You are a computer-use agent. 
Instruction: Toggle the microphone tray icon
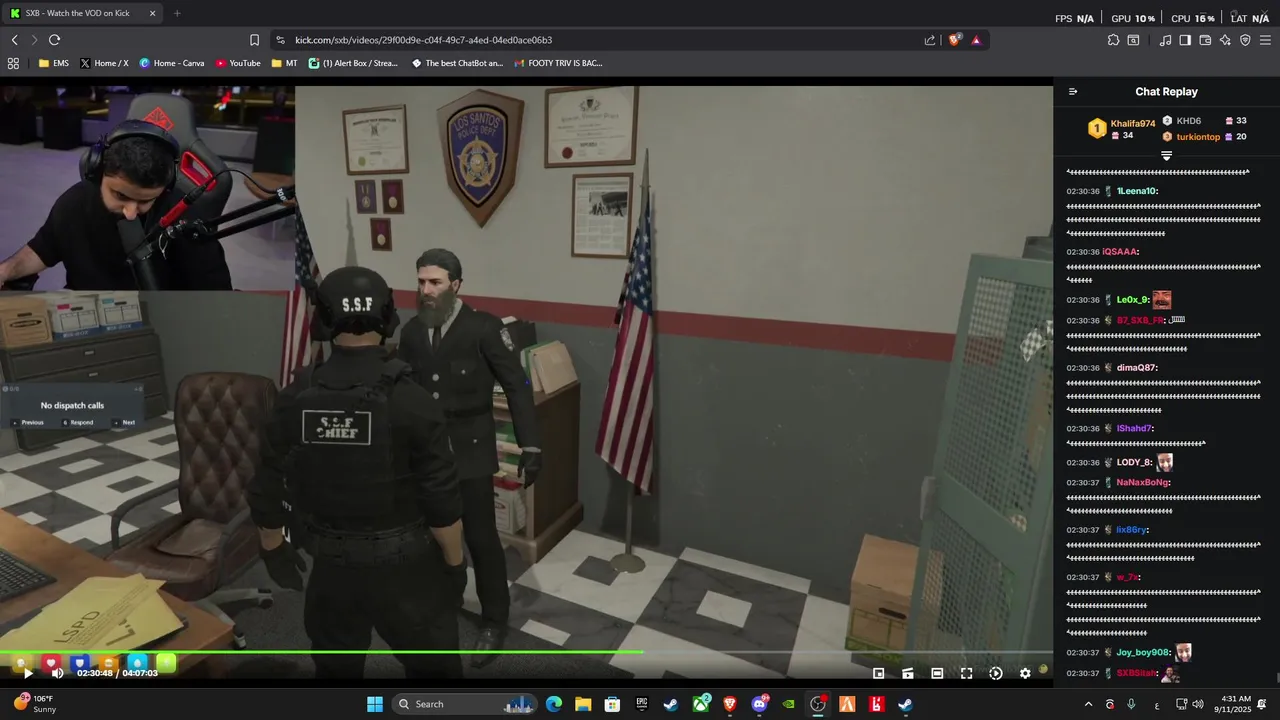coord(1131,704)
